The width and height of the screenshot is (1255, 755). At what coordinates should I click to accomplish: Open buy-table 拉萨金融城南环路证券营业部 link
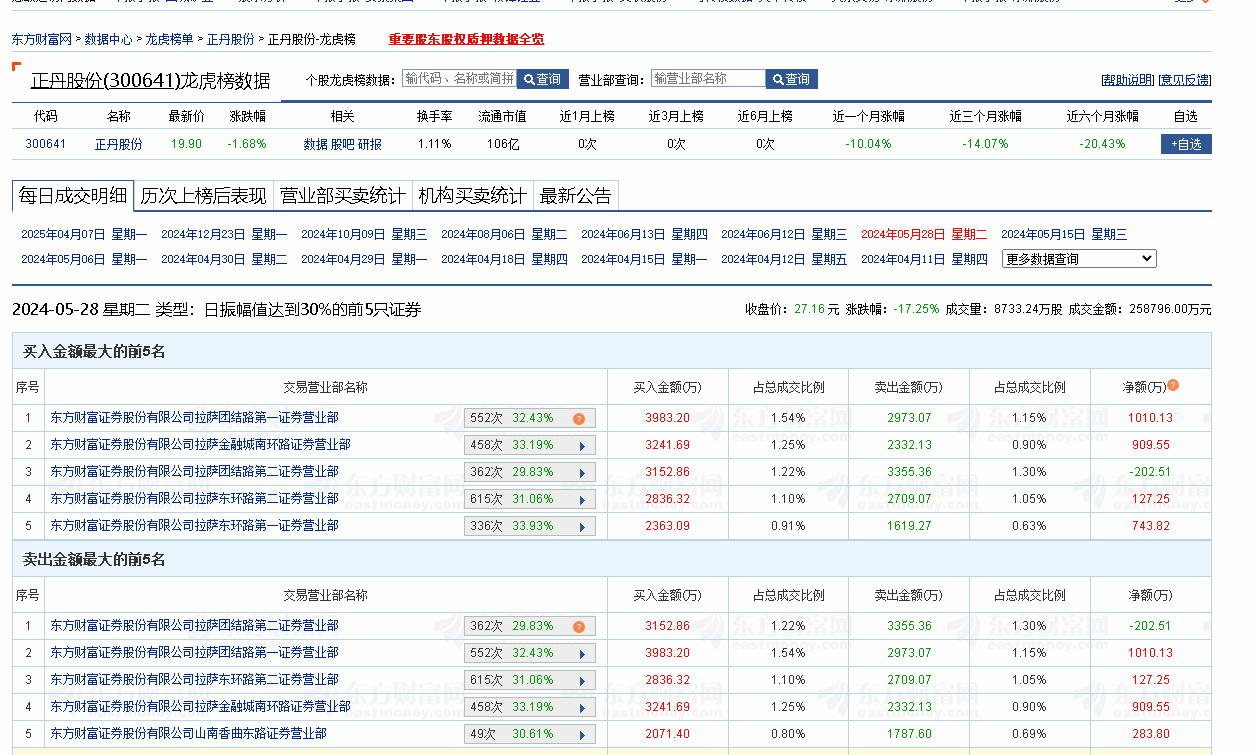coord(200,444)
